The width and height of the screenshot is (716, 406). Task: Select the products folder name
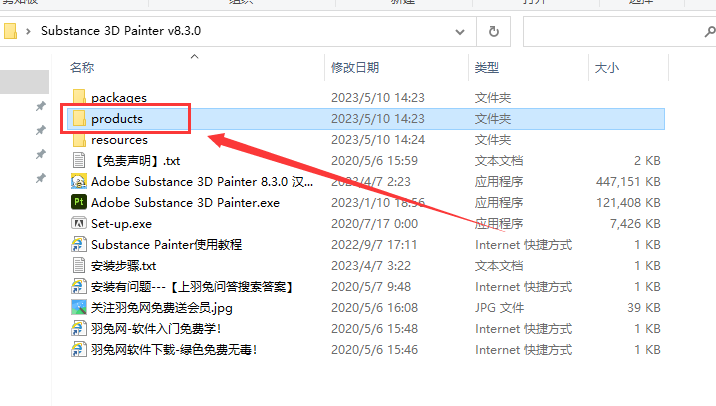point(117,119)
